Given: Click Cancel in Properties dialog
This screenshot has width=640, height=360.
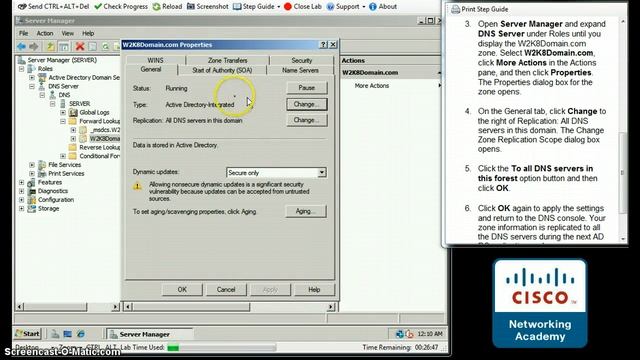Looking at the screenshot, I should pos(226,289).
